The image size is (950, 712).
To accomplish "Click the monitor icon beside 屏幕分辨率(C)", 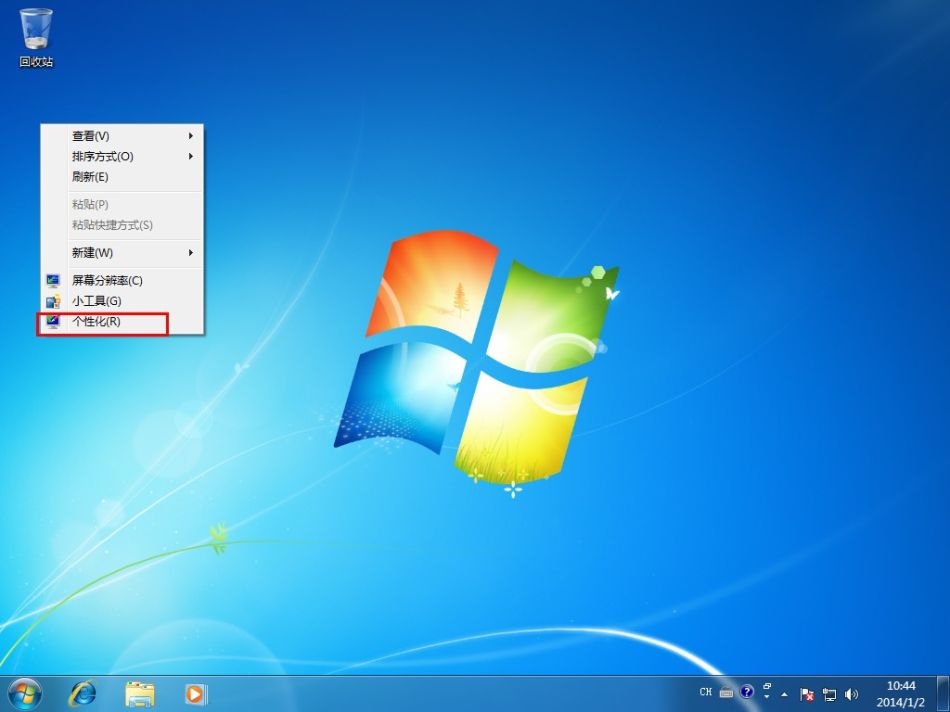I will [53, 281].
